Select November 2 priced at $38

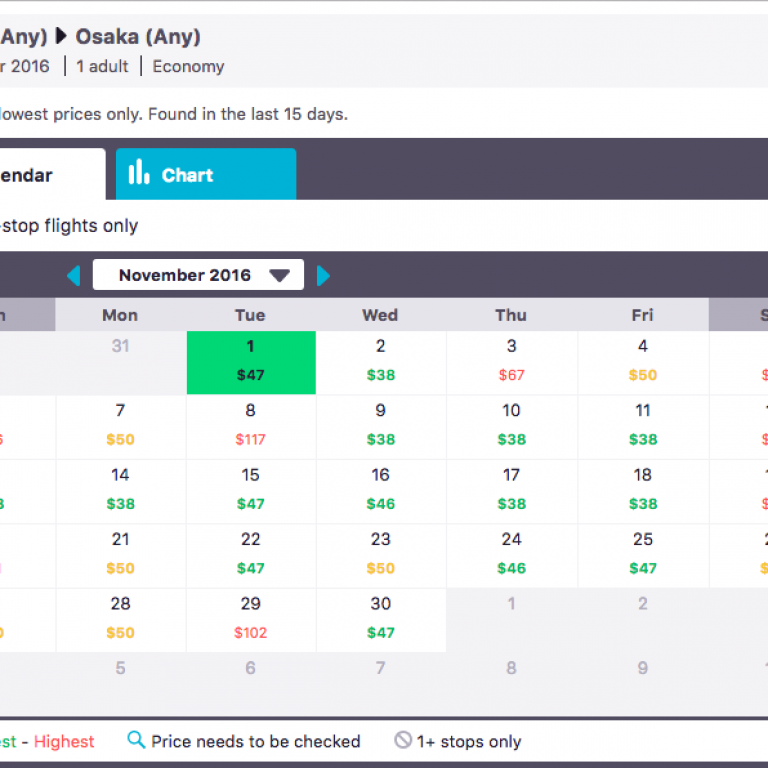[380, 362]
